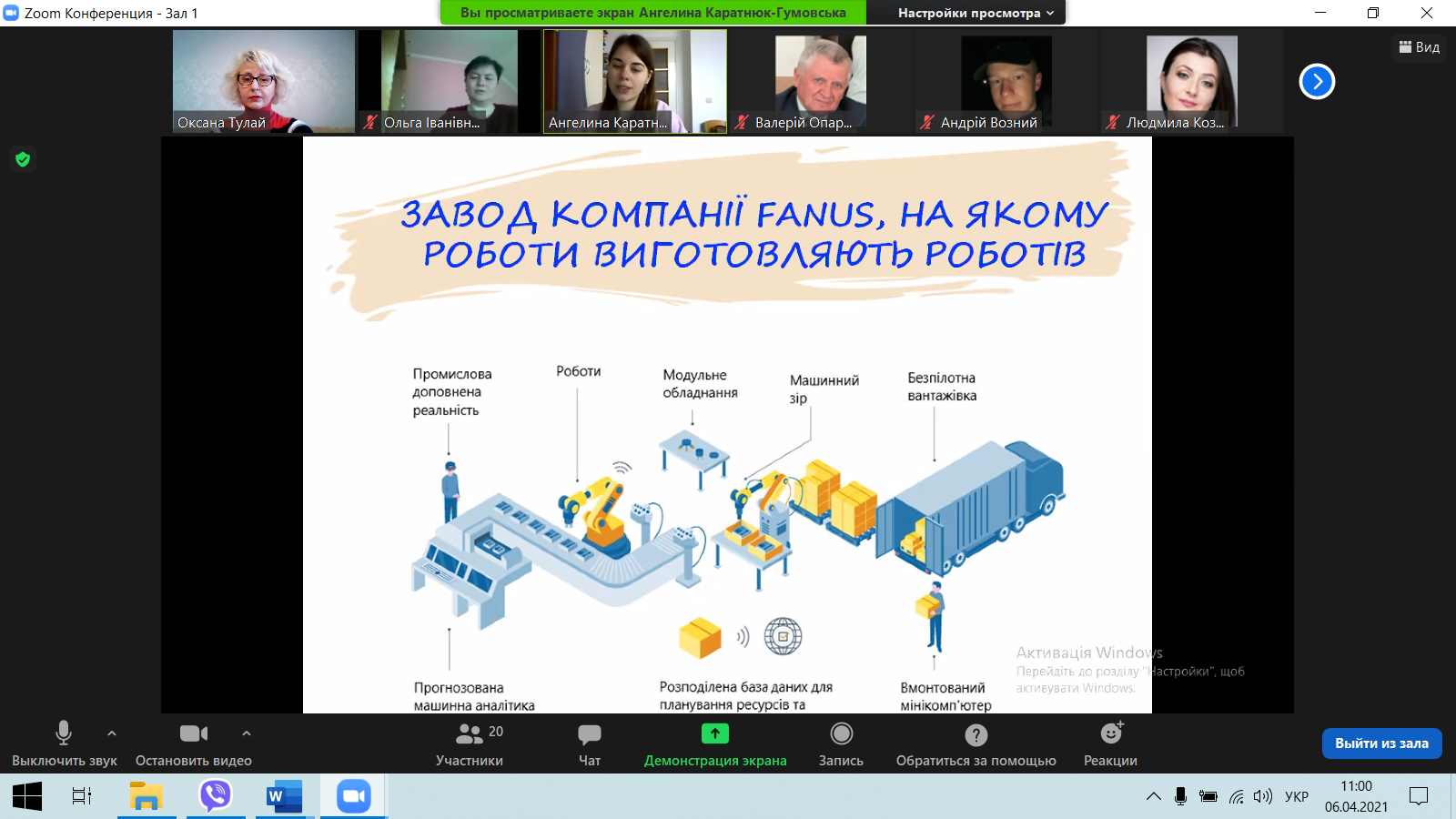Click muted mic icon on Андрій Возний
The height and width of the screenshot is (819, 1456).
[927, 122]
